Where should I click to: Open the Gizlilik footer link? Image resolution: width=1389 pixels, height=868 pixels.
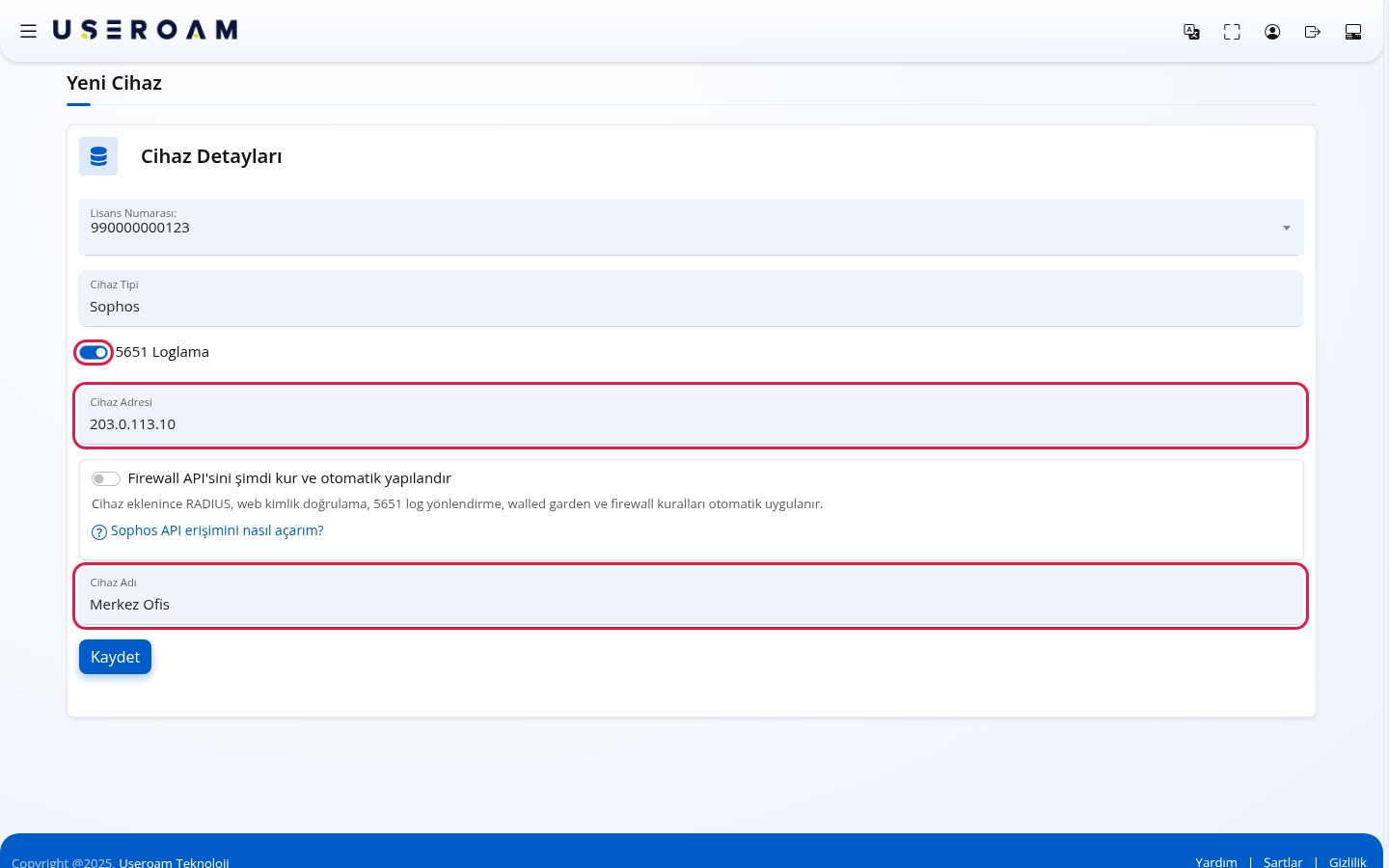(1348, 862)
